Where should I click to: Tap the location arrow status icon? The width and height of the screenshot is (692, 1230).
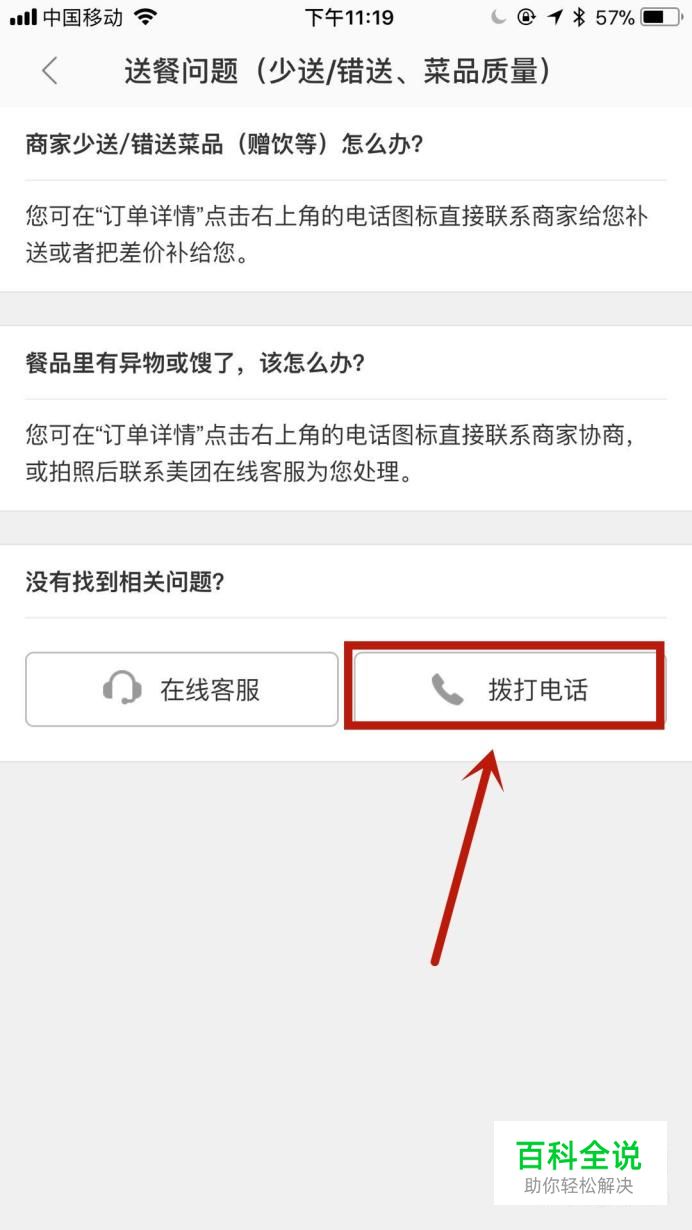point(555,17)
